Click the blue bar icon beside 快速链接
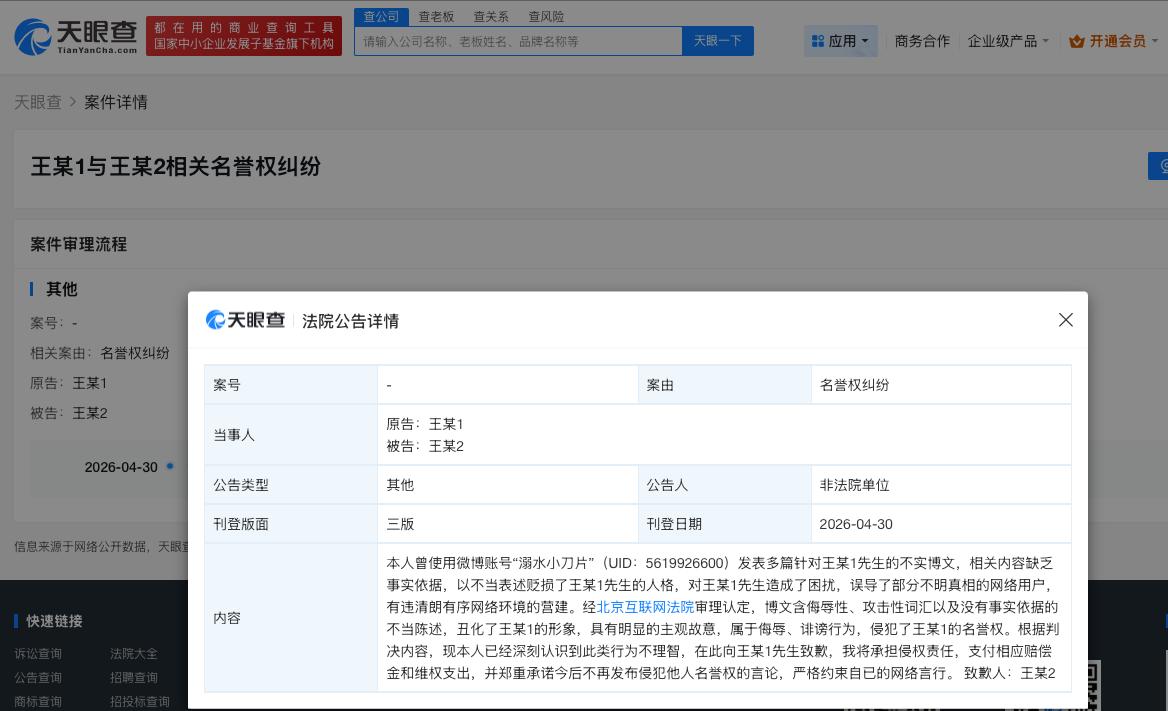 (x=14, y=621)
